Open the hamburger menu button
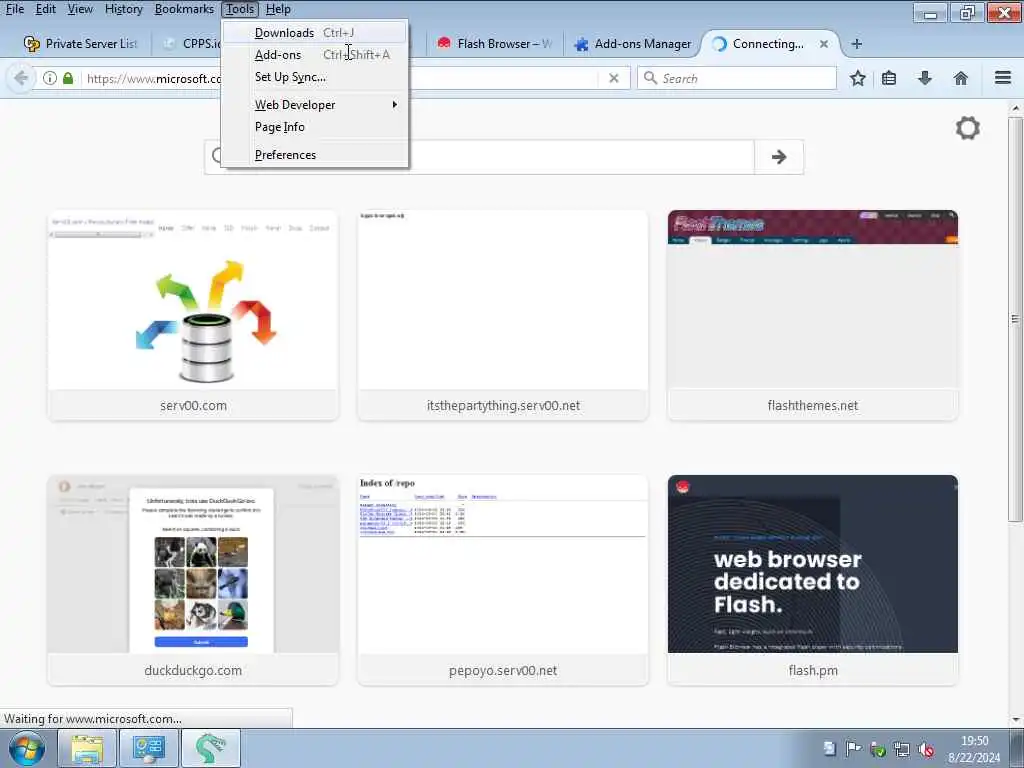The image size is (1024, 768). pyautogui.click(x=1003, y=78)
